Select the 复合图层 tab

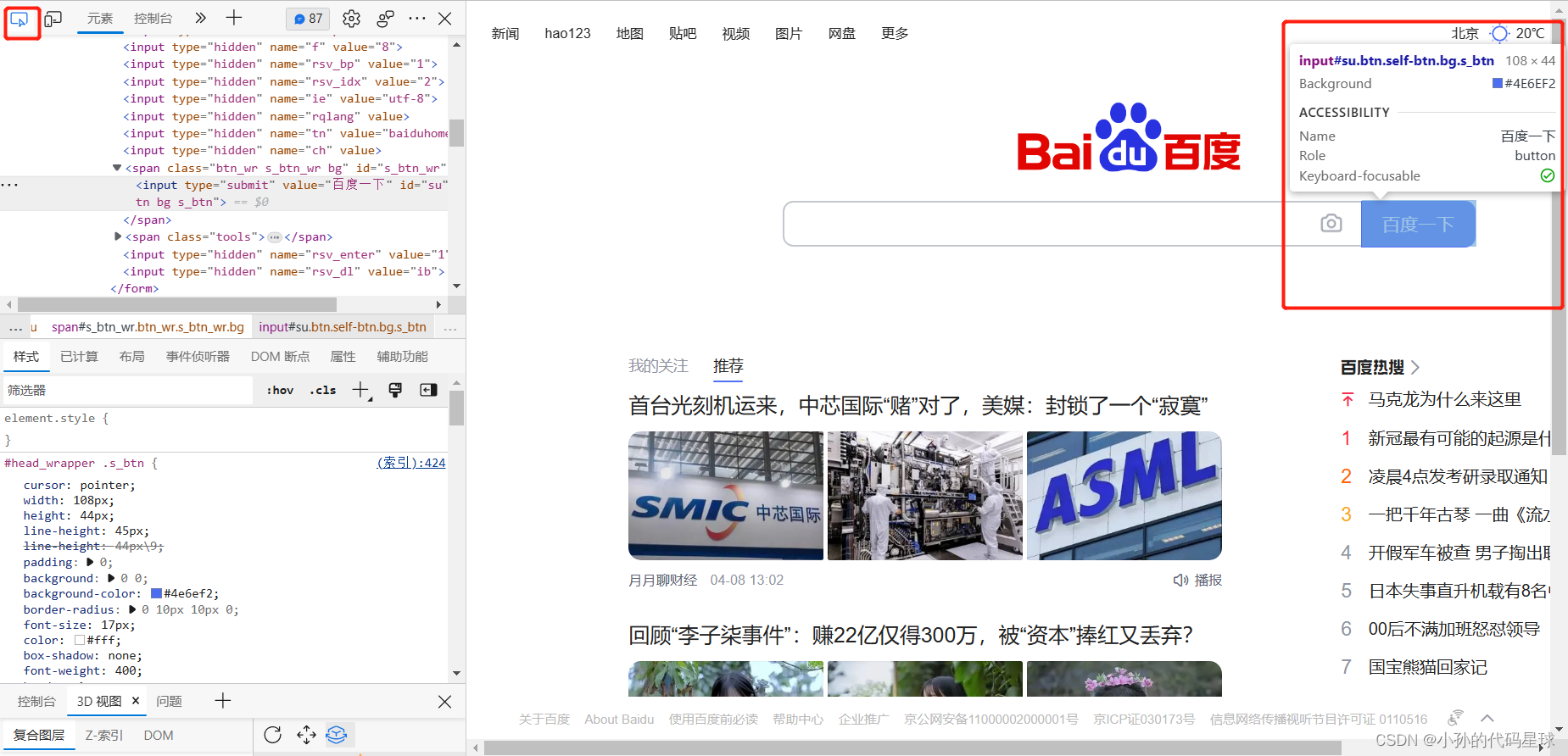coord(39,736)
